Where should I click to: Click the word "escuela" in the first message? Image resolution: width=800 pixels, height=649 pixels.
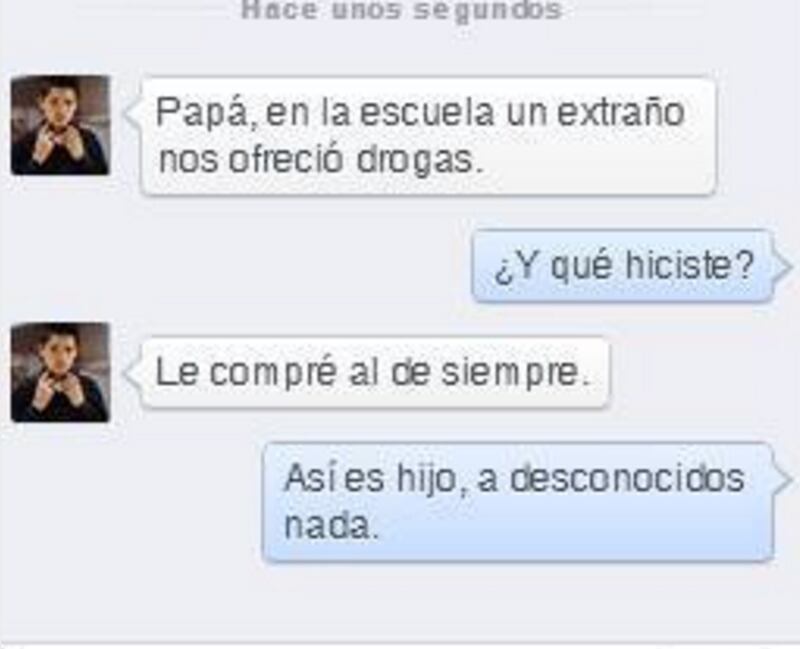pos(428,113)
